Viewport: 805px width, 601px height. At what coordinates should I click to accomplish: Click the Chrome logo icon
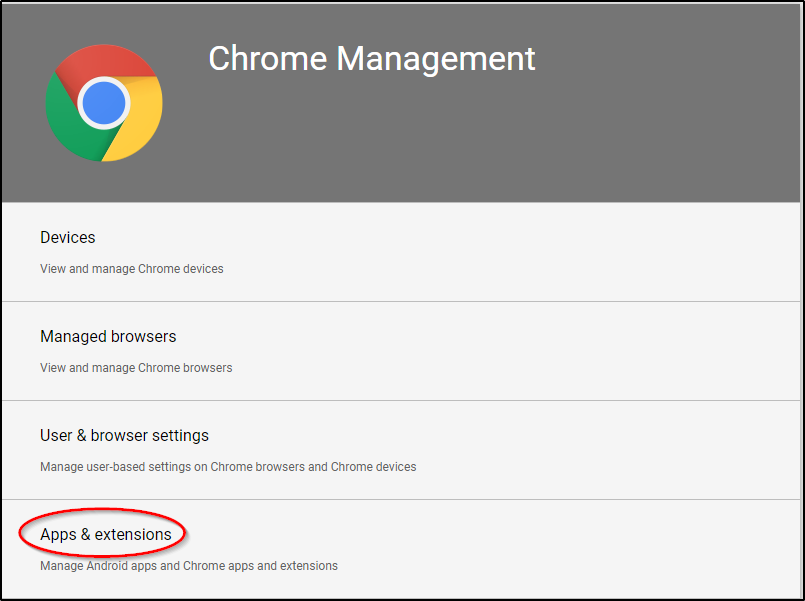coord(104,103)
